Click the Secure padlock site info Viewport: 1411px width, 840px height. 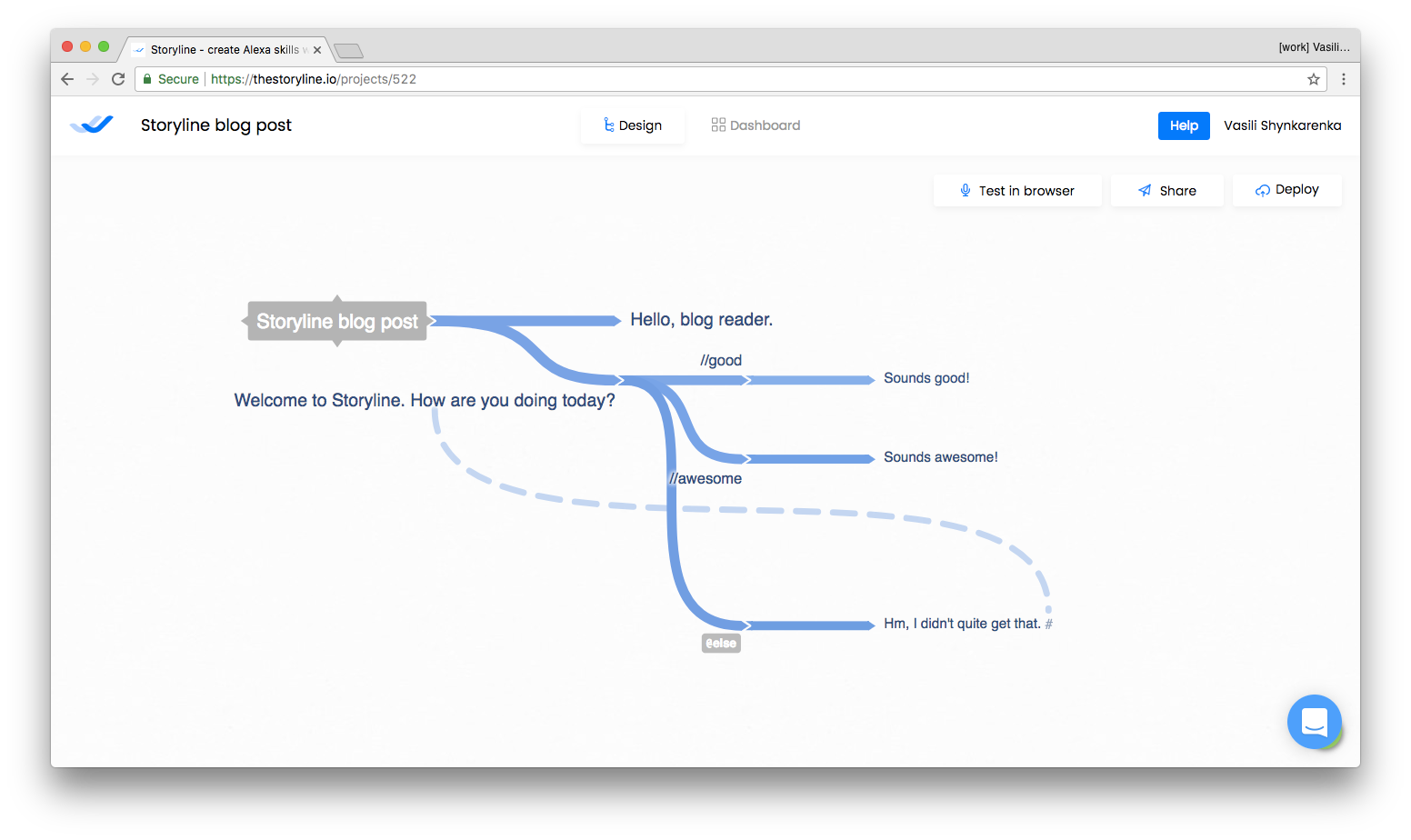tap(171, 79)
